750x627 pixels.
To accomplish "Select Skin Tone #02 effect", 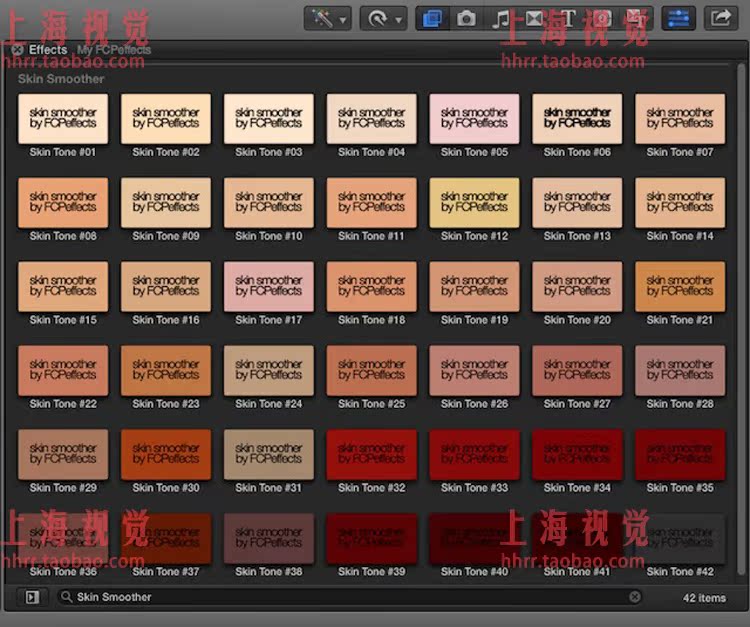I will point(166,119).
